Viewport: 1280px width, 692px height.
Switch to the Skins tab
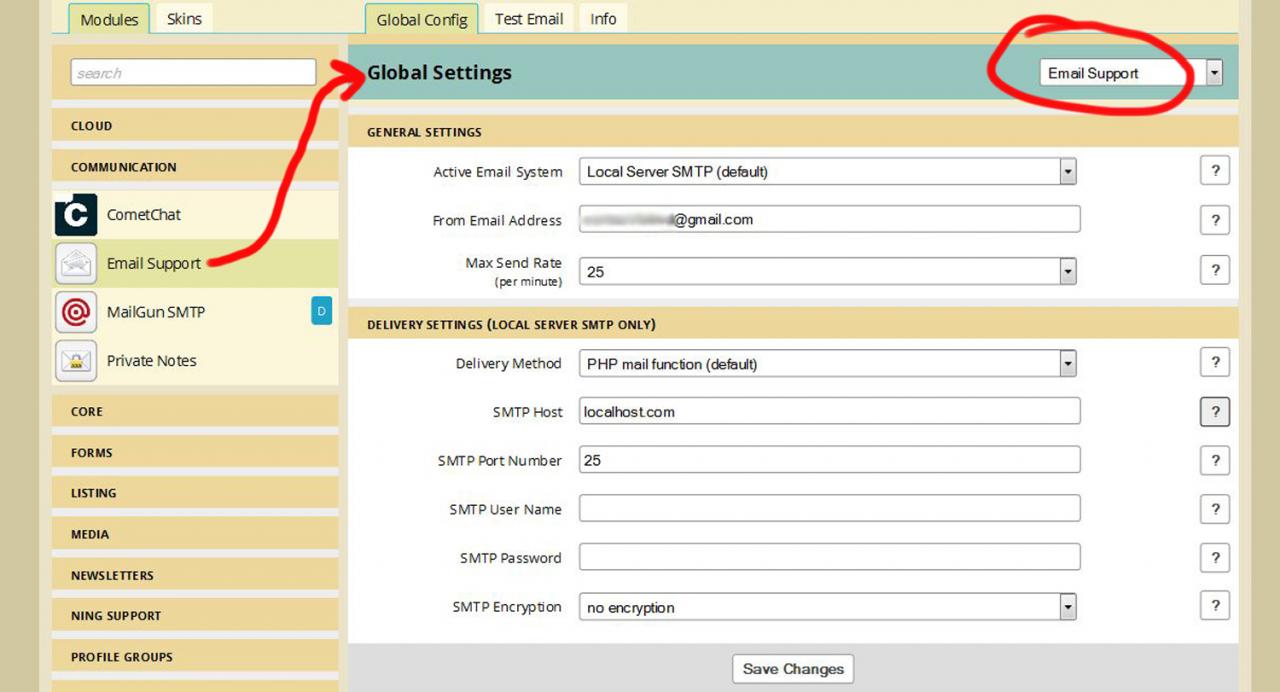[184, 19]
